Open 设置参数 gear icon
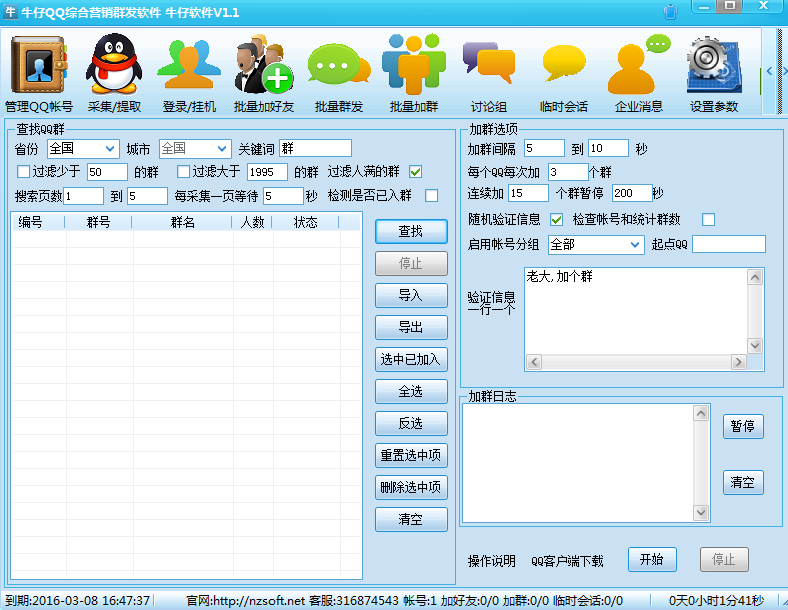Screen dimensions: 788x610 tap(714, 65)
